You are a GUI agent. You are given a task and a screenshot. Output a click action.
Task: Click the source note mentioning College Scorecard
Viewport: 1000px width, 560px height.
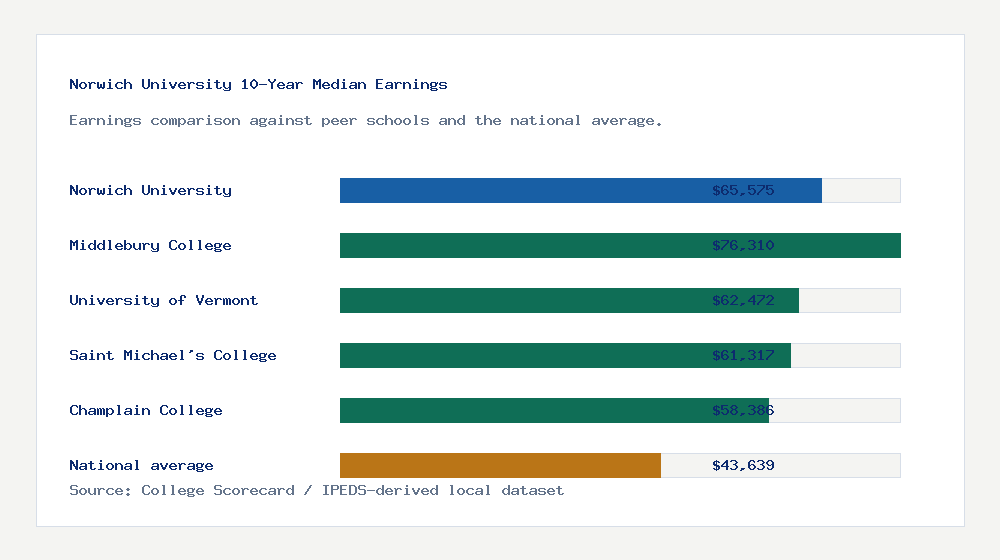coord(316,490)
